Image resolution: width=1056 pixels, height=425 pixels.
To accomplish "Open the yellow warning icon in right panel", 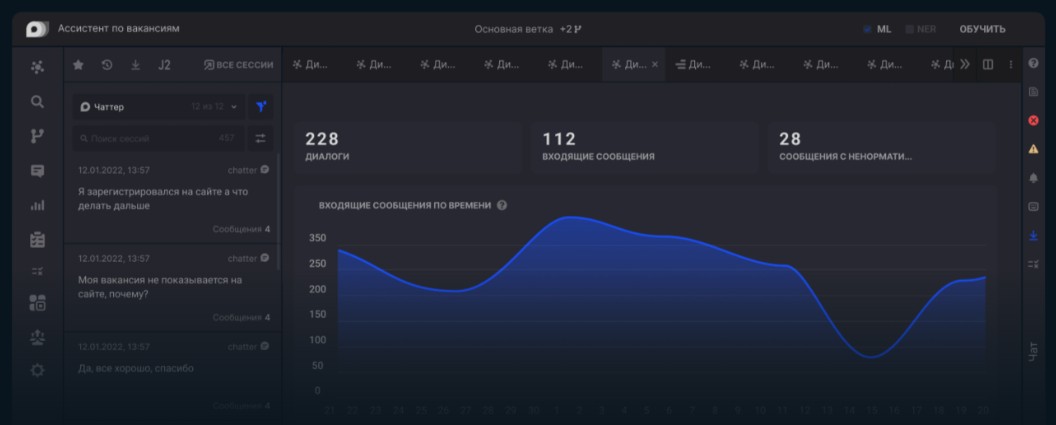I will pos(1033,149).
